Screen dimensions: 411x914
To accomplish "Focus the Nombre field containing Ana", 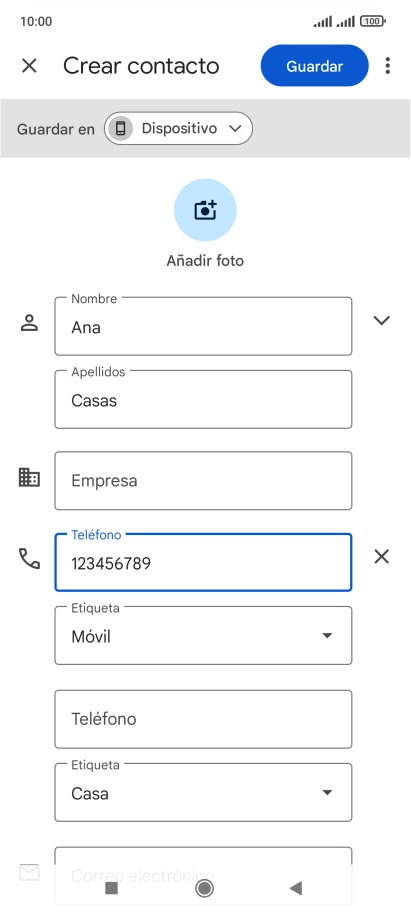I will pos(203,326).
